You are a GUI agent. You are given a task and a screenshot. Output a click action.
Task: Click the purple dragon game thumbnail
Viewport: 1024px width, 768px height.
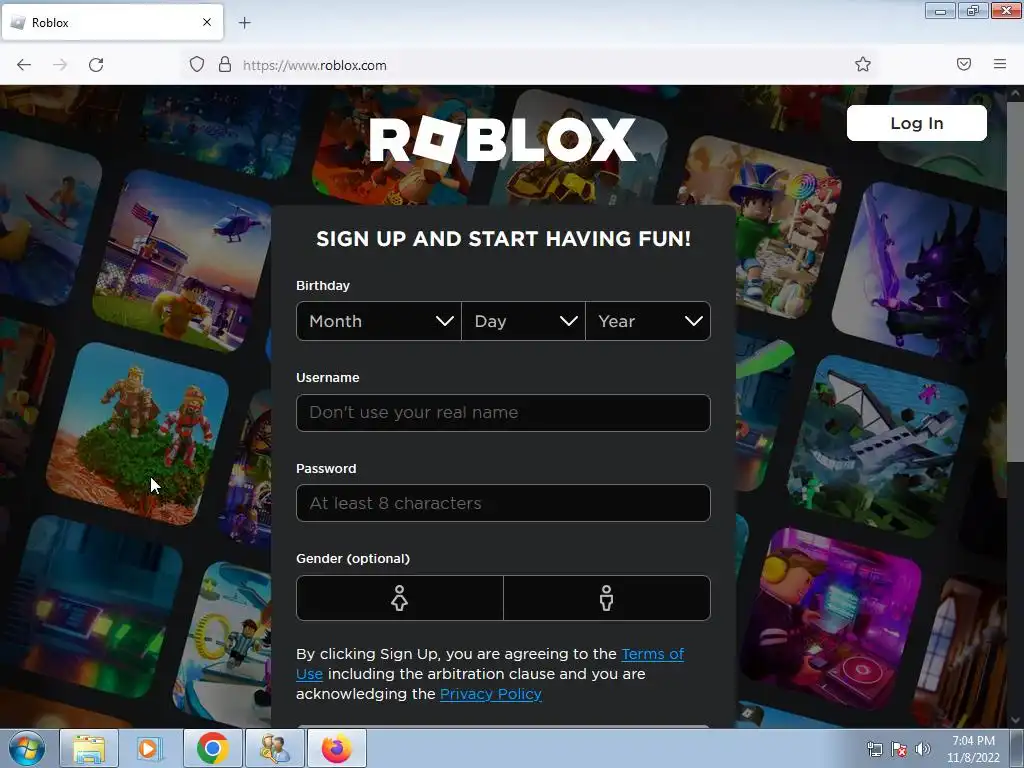pyautogui.click(x=922, y=271)
